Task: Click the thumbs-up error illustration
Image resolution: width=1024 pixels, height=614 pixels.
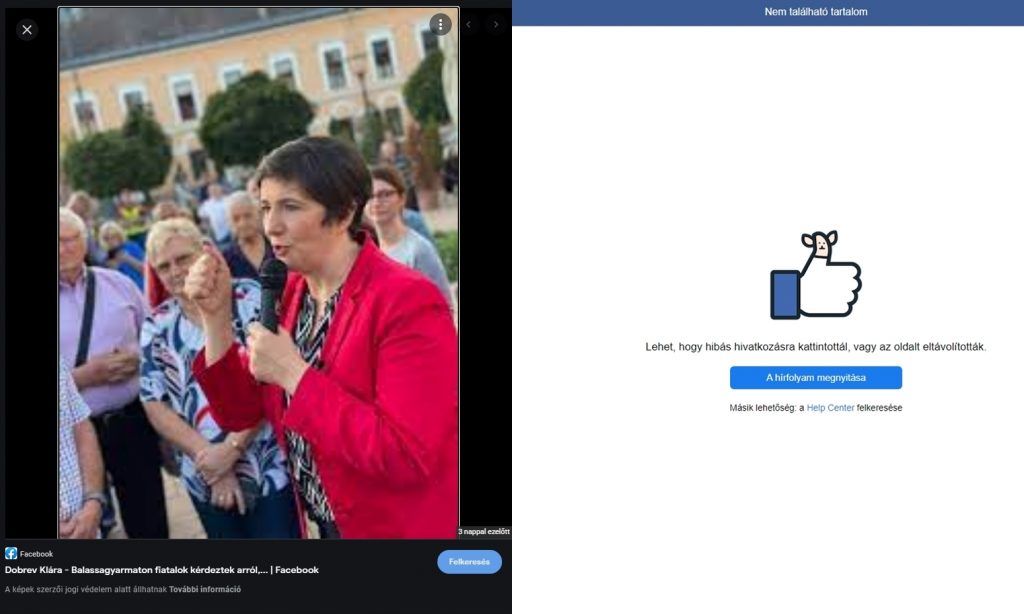Action: click(x=816, y=275)
